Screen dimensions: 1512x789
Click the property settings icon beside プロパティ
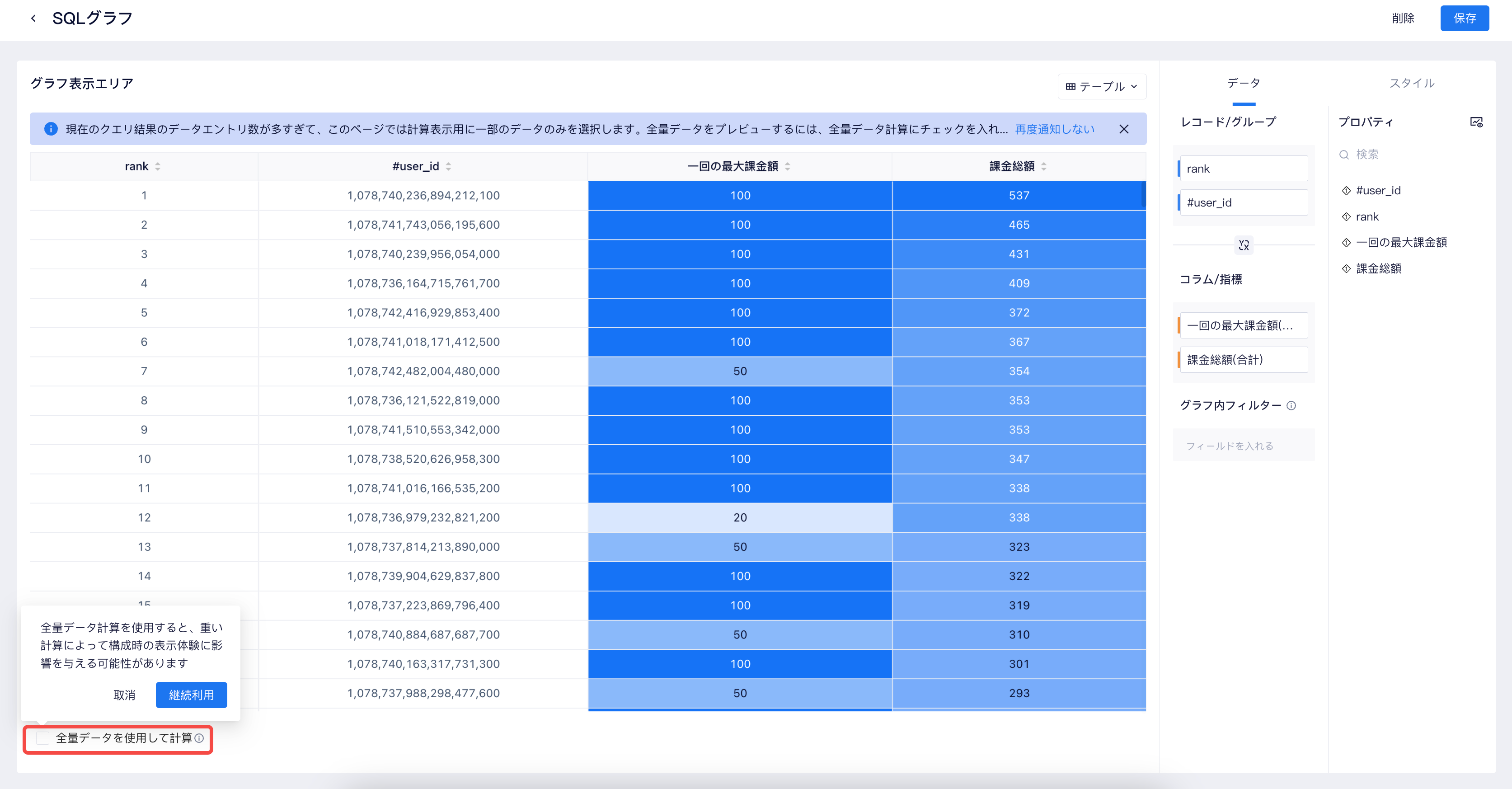coord(1476,122)
